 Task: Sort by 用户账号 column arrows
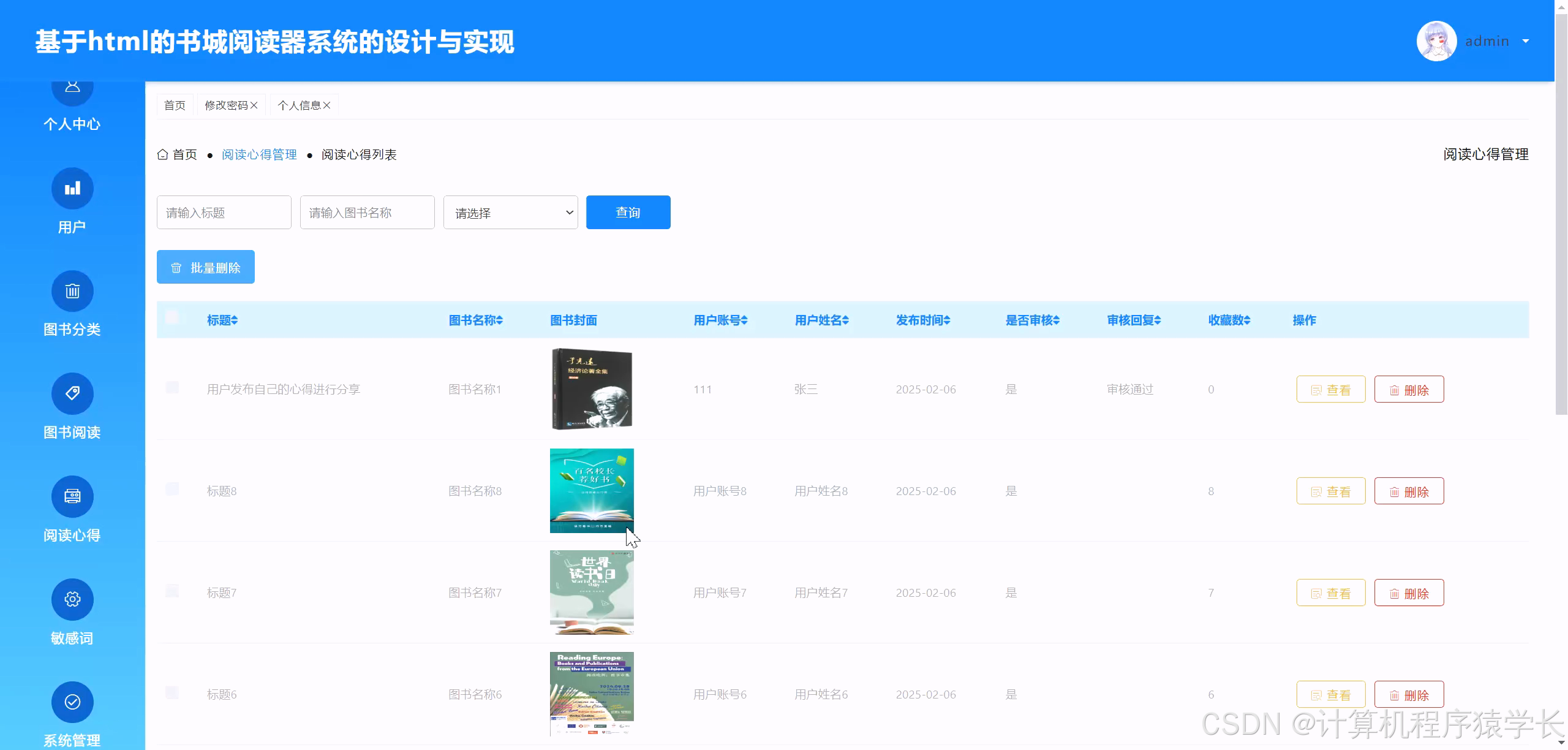[x=745, y=320]
